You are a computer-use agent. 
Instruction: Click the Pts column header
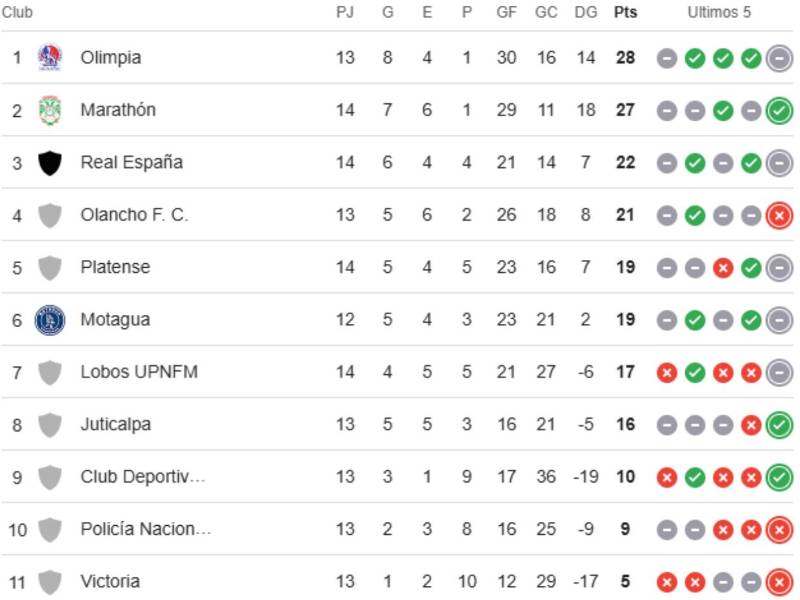pyautogui.click(x=624, y=13)
